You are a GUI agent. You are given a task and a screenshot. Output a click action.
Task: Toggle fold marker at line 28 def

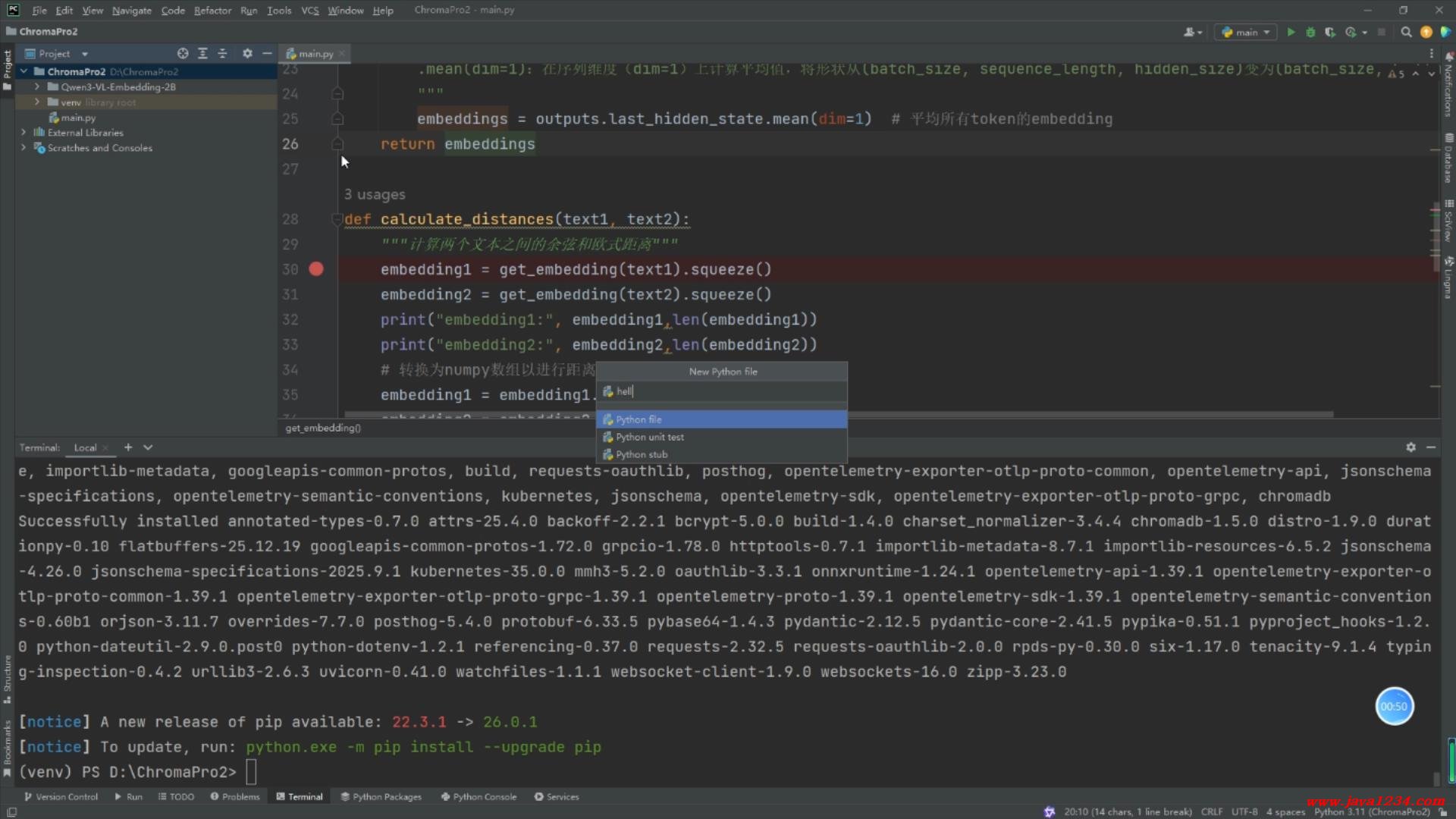pyautogui.click(x=337, y=219)
